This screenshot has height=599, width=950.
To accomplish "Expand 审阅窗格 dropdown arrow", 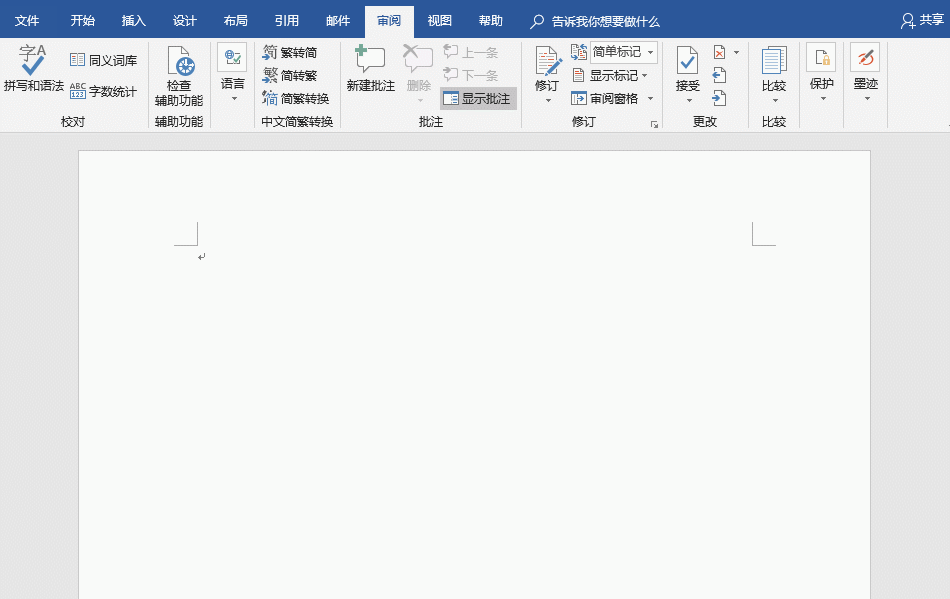I will pyautogui.click(x=650, y=98).
